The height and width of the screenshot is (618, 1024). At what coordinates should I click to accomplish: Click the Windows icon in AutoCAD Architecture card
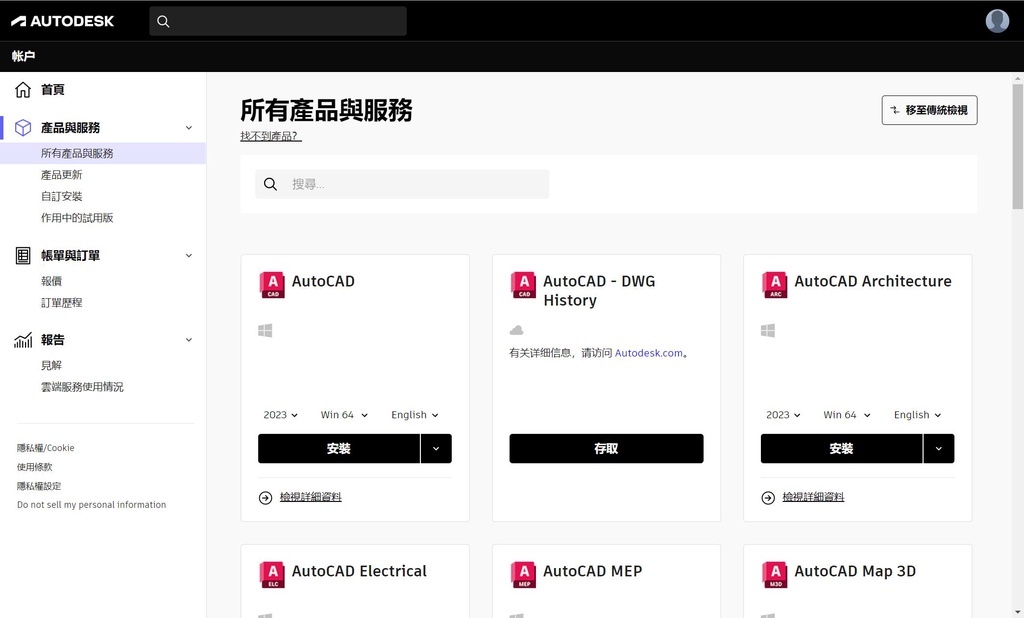768,331
